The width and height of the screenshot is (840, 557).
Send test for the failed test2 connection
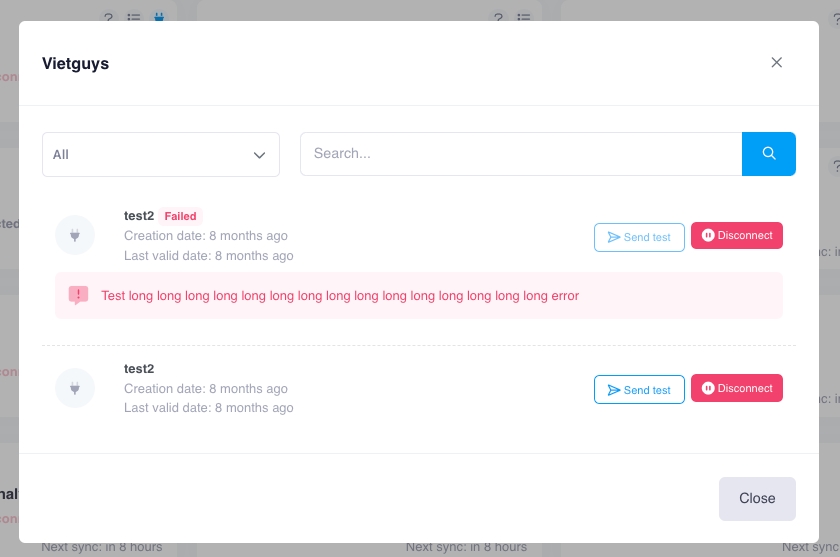(639, 237)
